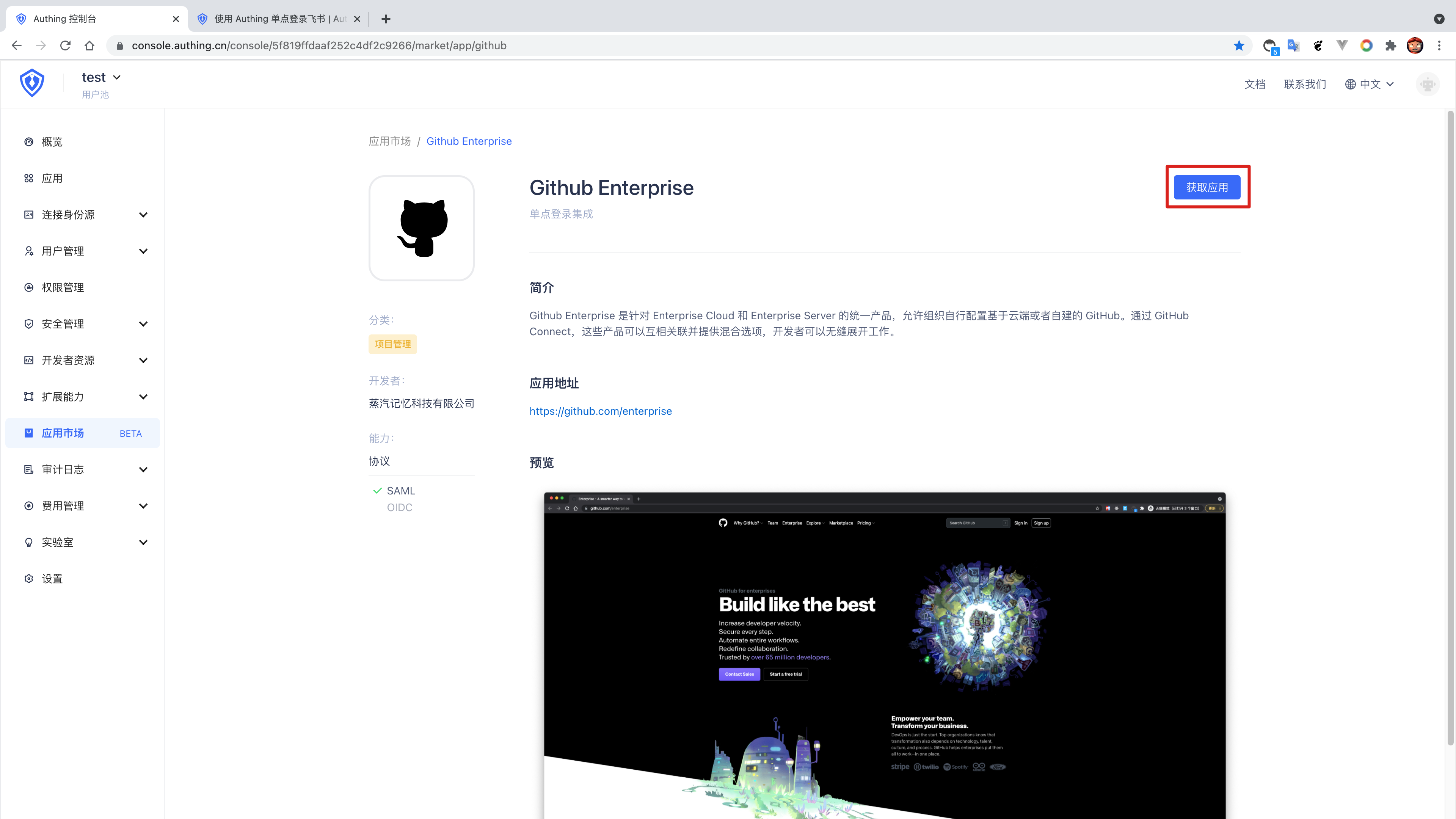The image size is (1456, 819).
Task: Close the 使用 Authing 单点登录飞书 tab
Action: coord(357,19)
